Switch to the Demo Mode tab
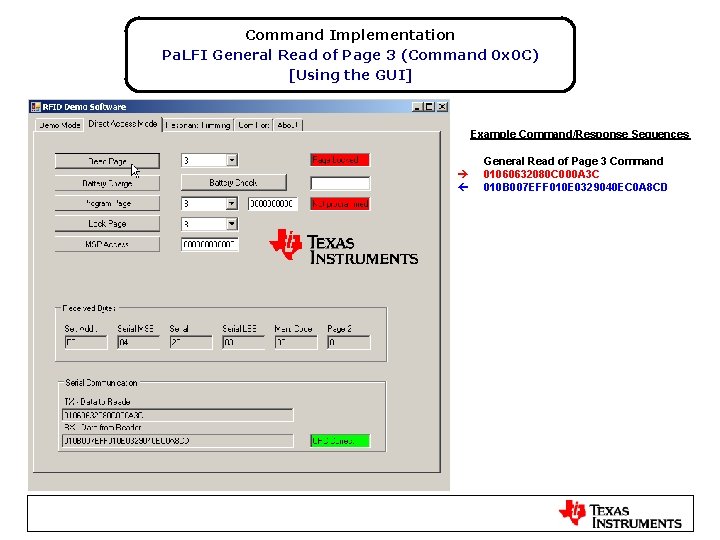This screenshot has width=720, height=540. pyautogui.click(x=60, y=125)
